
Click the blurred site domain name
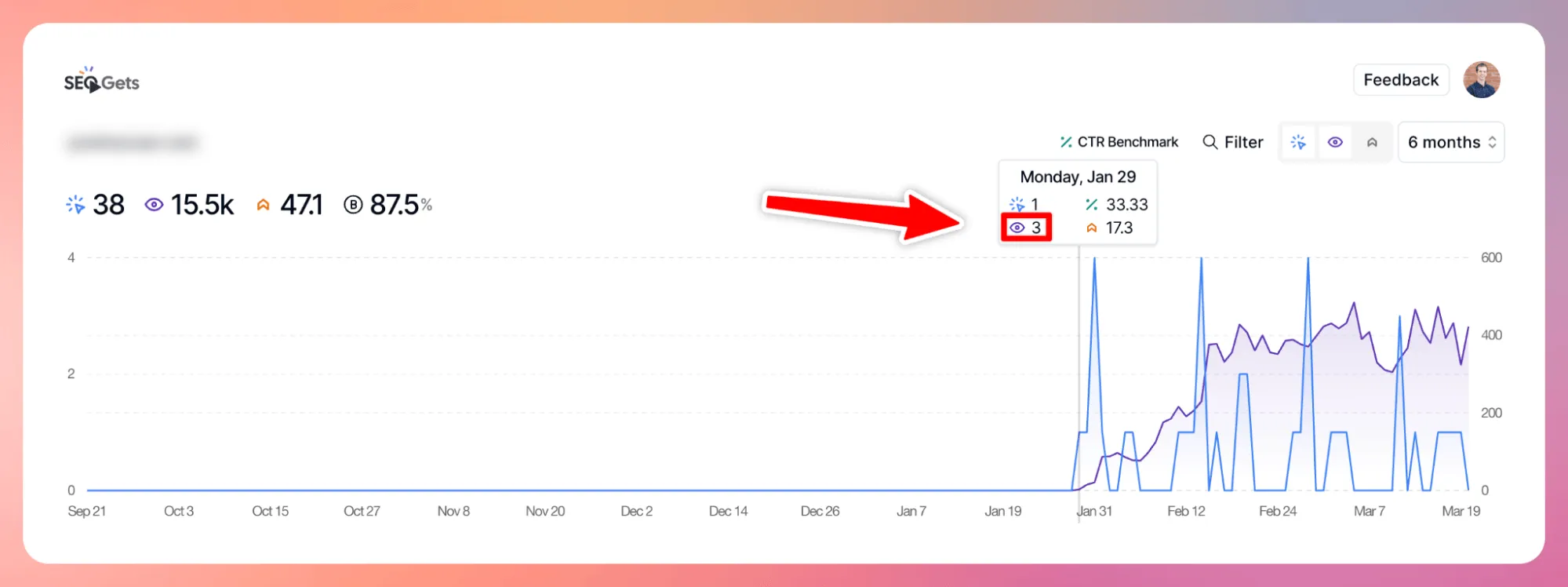[132, 143]
